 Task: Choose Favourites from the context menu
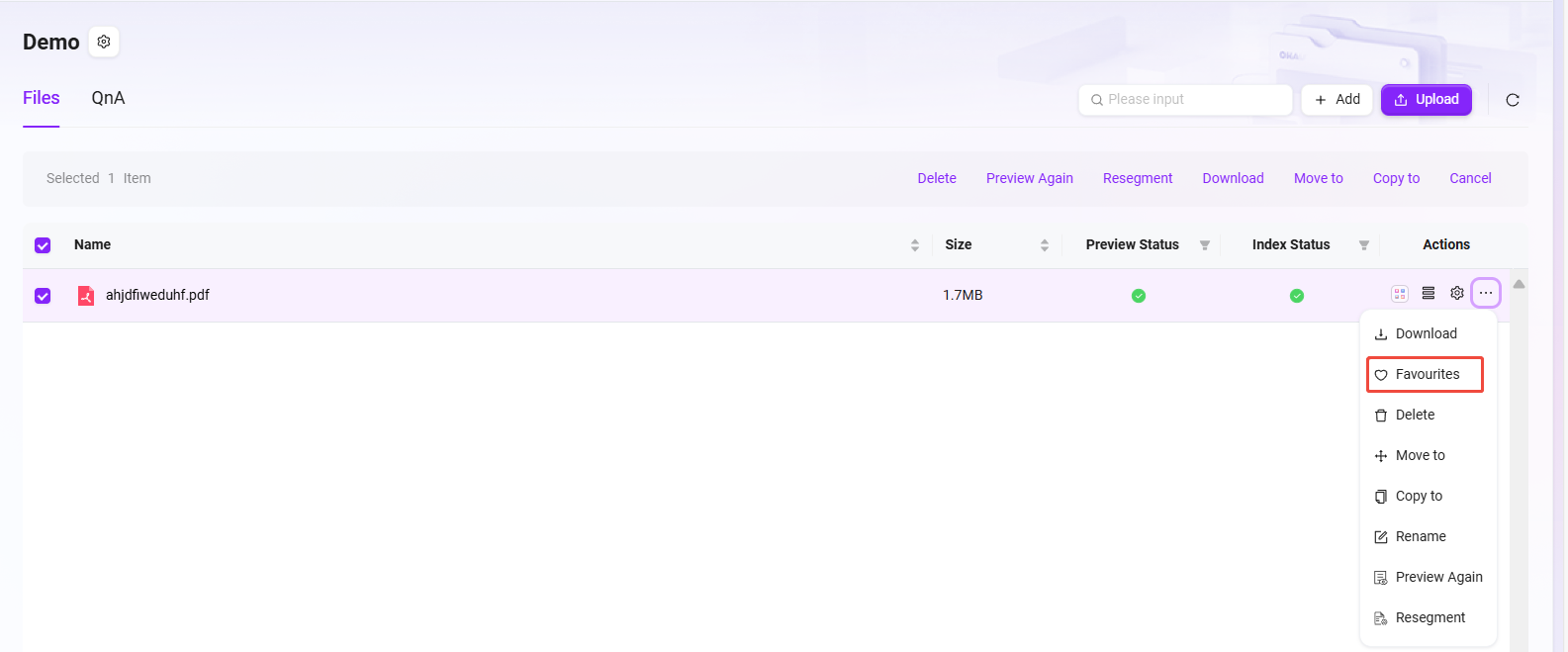coord(1425,375)
